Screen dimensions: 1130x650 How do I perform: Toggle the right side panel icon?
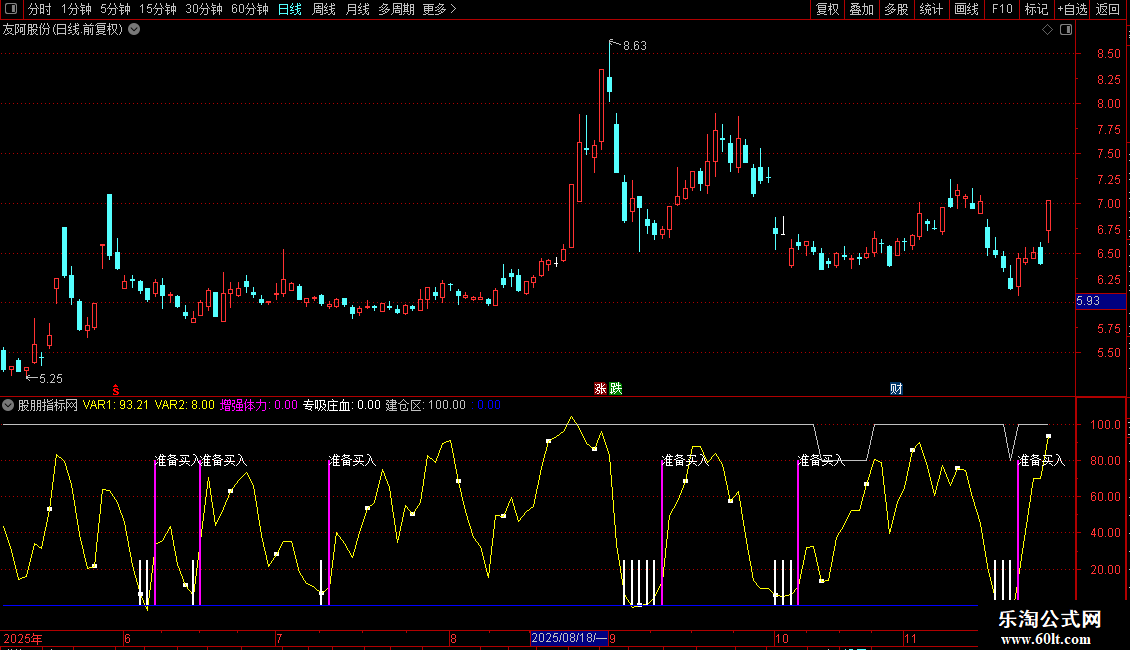1066,30
